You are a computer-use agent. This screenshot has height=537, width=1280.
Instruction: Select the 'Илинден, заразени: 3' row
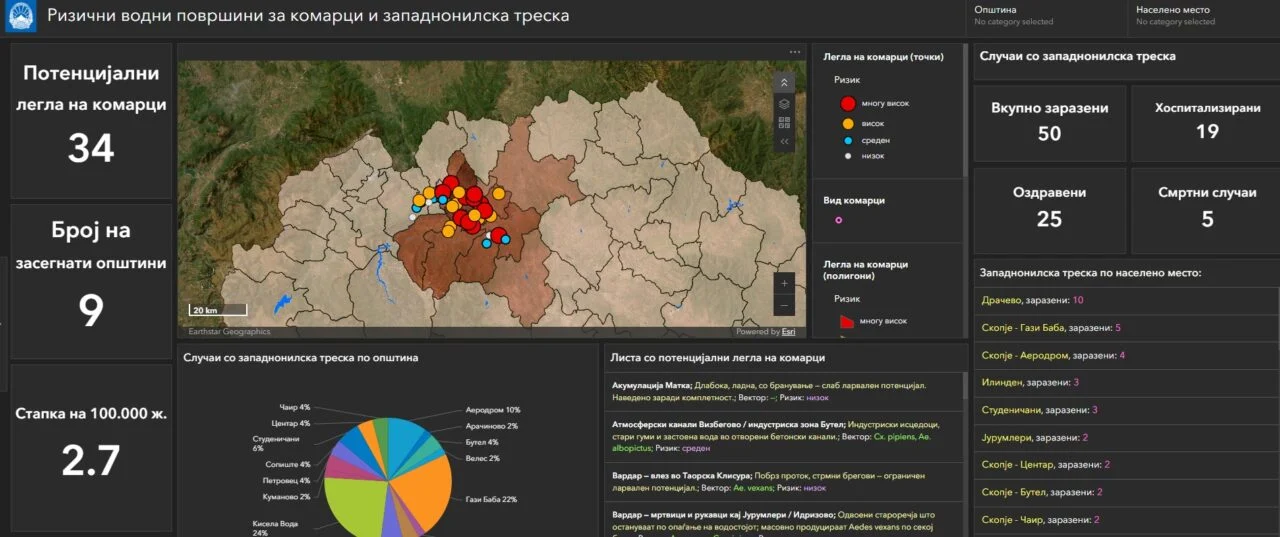[x=1126, y=383]
